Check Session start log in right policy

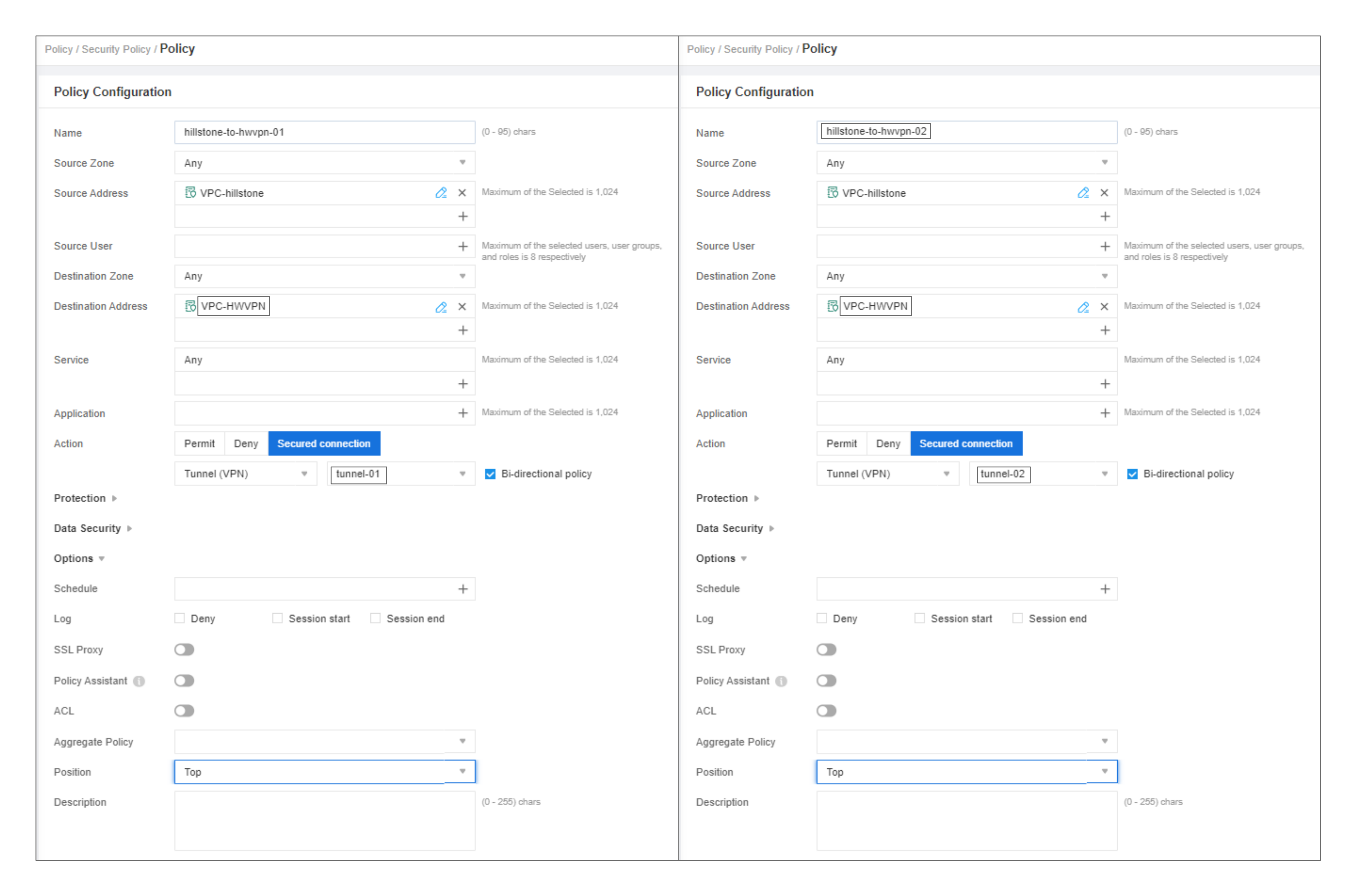(919, 618)
